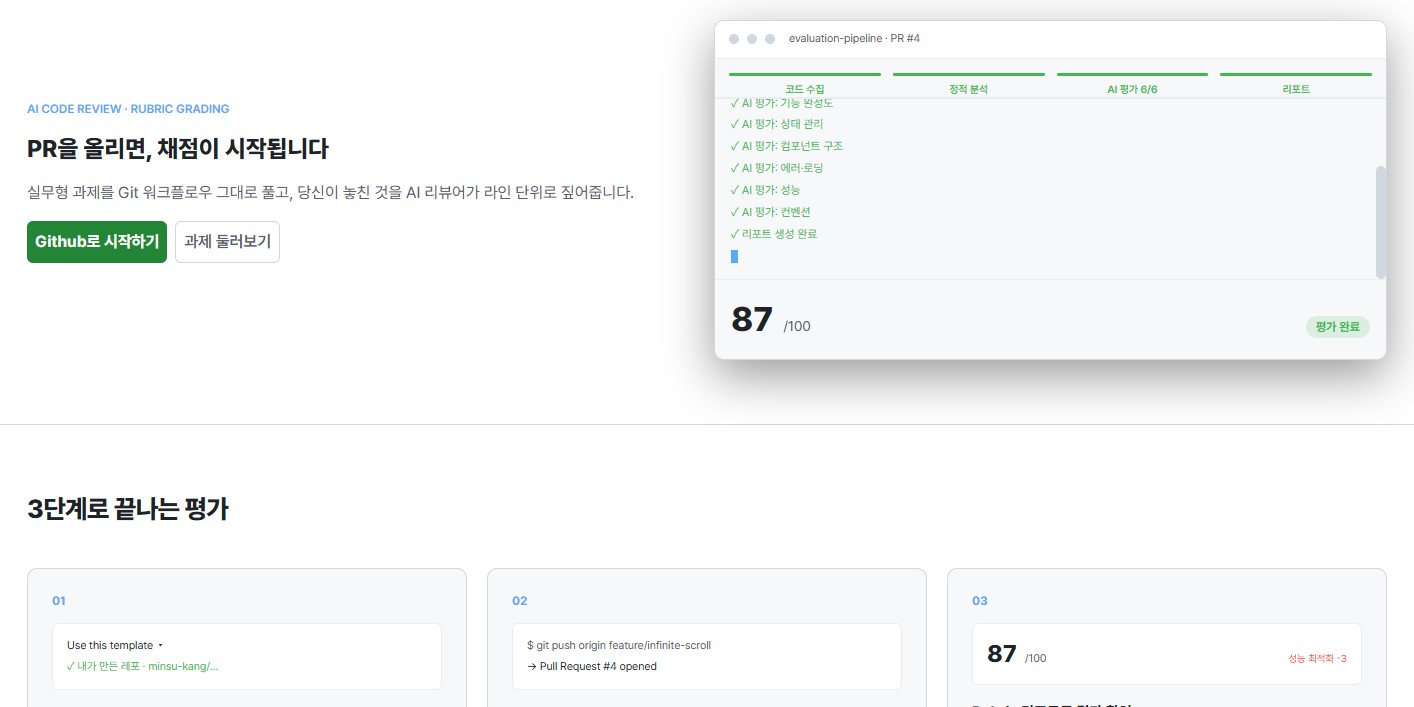1414x707 pixels.
Task: Click the evaluation log panel scrollbar
Action: (x=1381, y=222)
